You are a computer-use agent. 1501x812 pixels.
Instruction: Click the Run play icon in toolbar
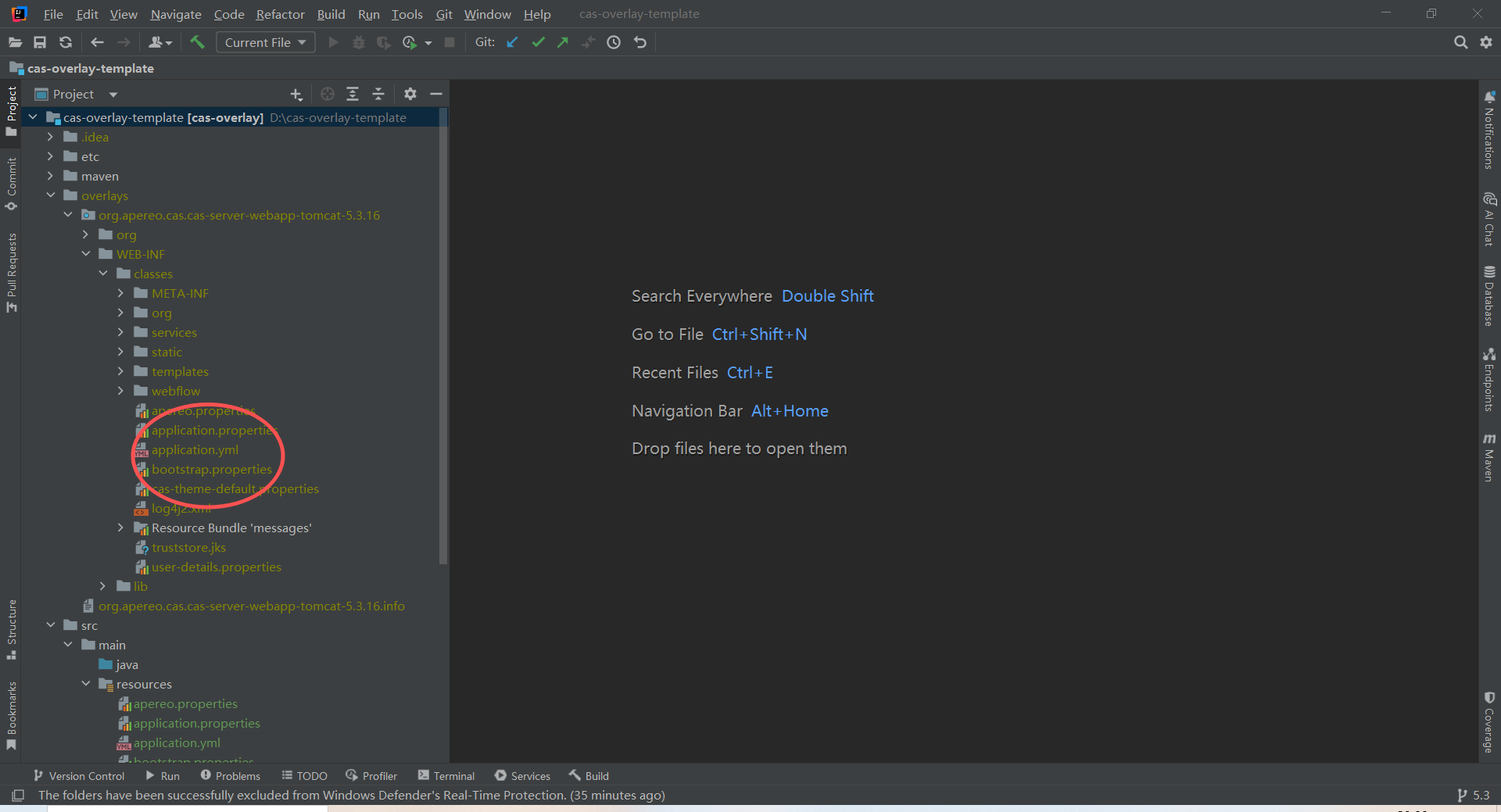[334, 42]
